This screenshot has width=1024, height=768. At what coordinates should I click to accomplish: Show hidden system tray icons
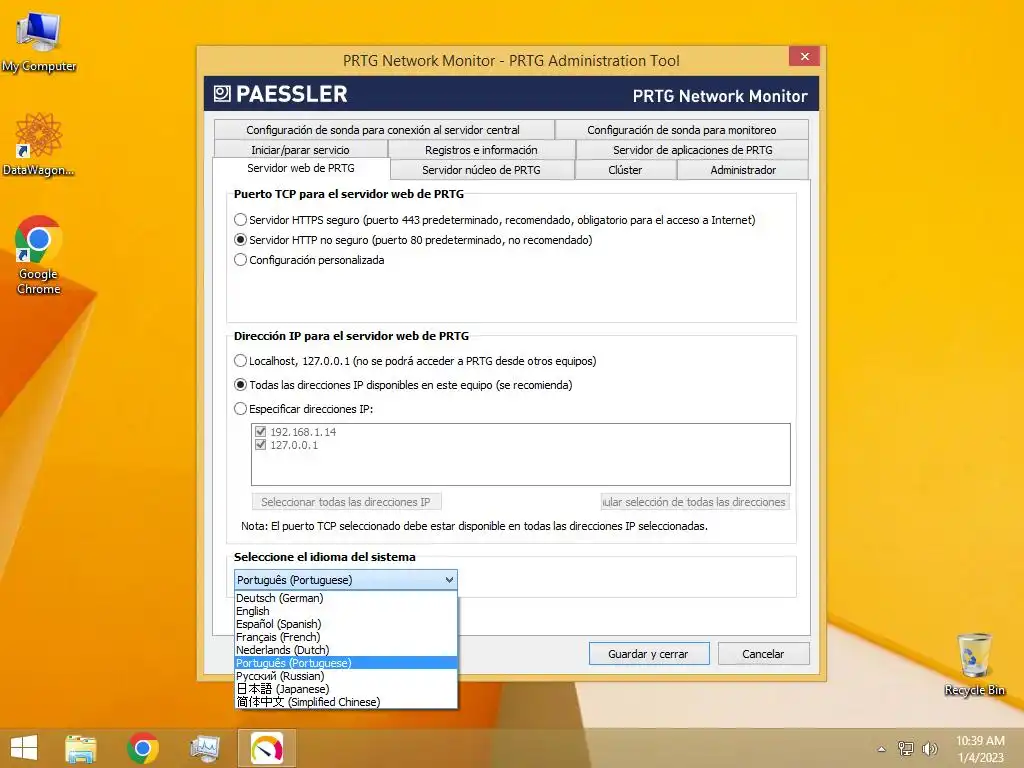[882, 749]
